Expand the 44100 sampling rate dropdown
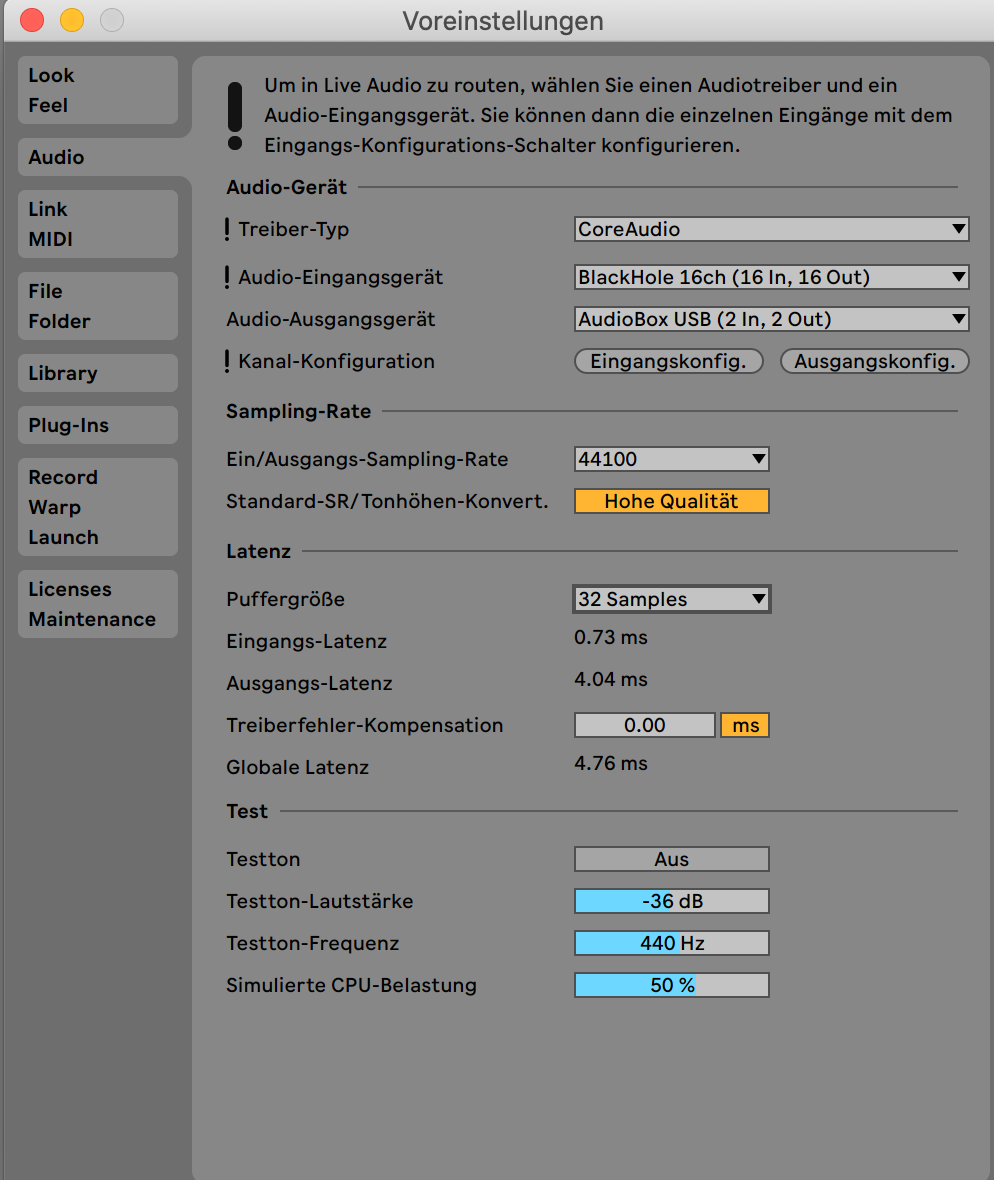The image size is (994, 1180). click(x=671, y=459)
